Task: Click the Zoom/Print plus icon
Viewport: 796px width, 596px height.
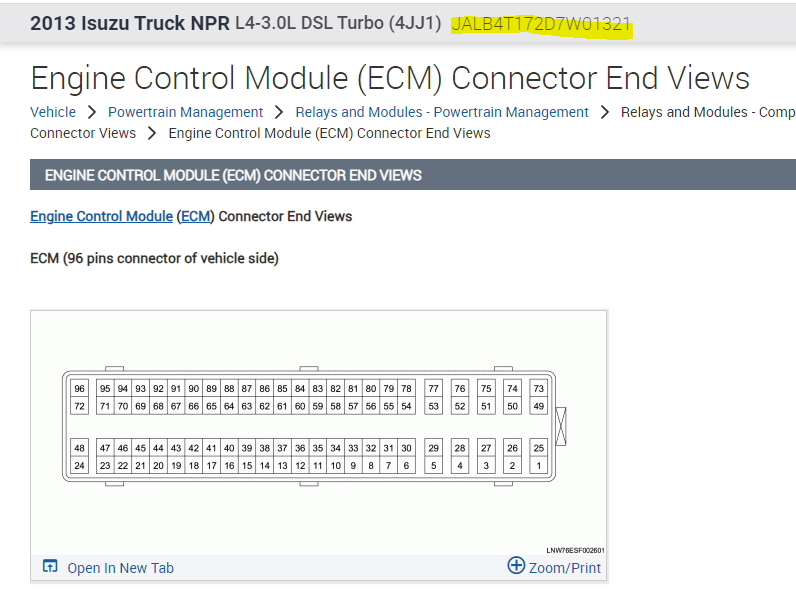Action: tap(516, 566)
